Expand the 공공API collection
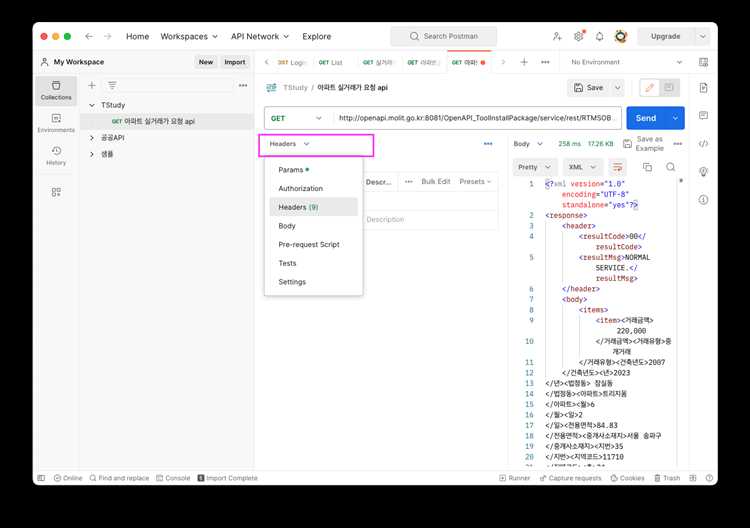 tap(92, 138)
